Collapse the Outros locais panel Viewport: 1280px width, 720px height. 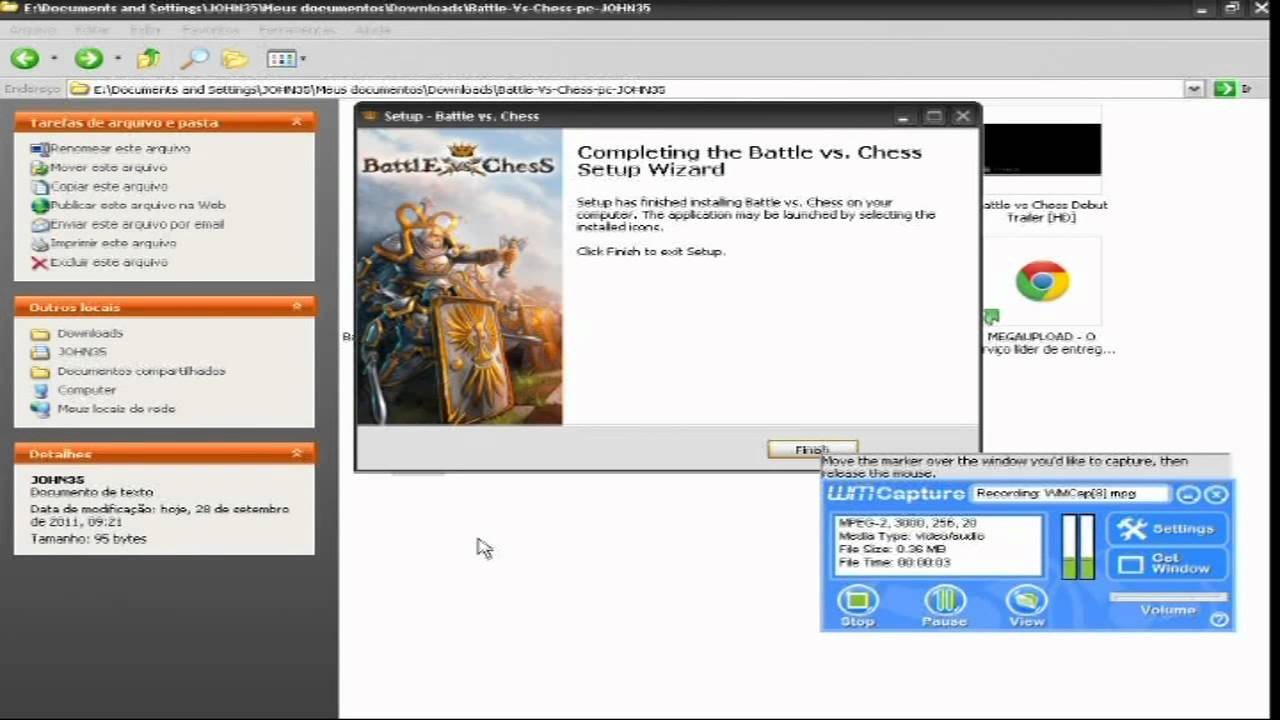tap(296, 307)
